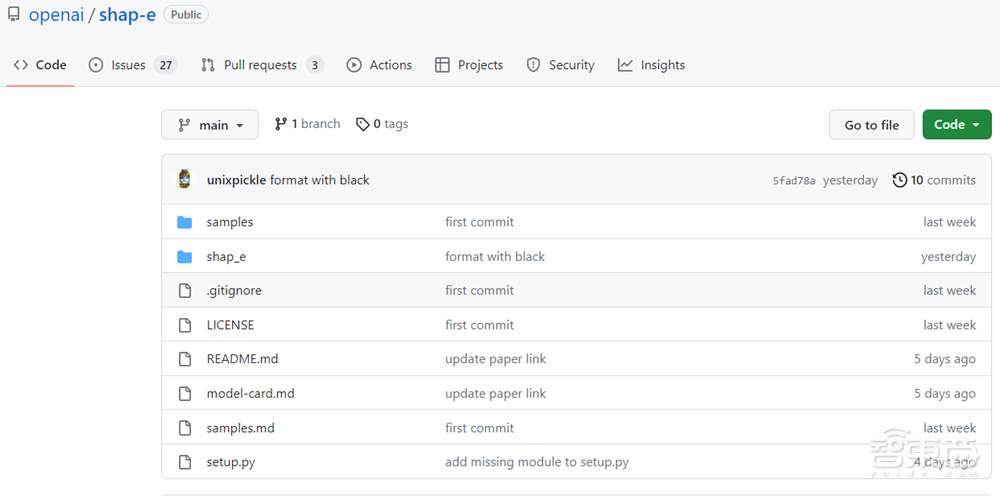Click the tags label icon
This screenshot has height=496, width=1000.
[362, 124]
